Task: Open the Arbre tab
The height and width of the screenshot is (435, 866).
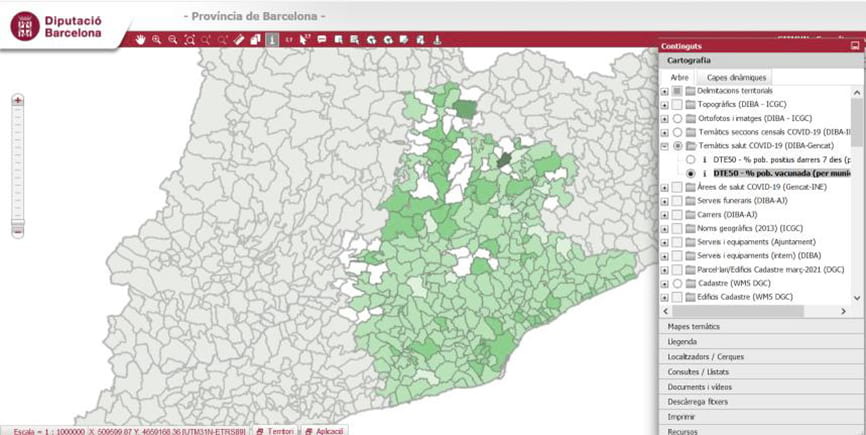Action: (679, 77)
